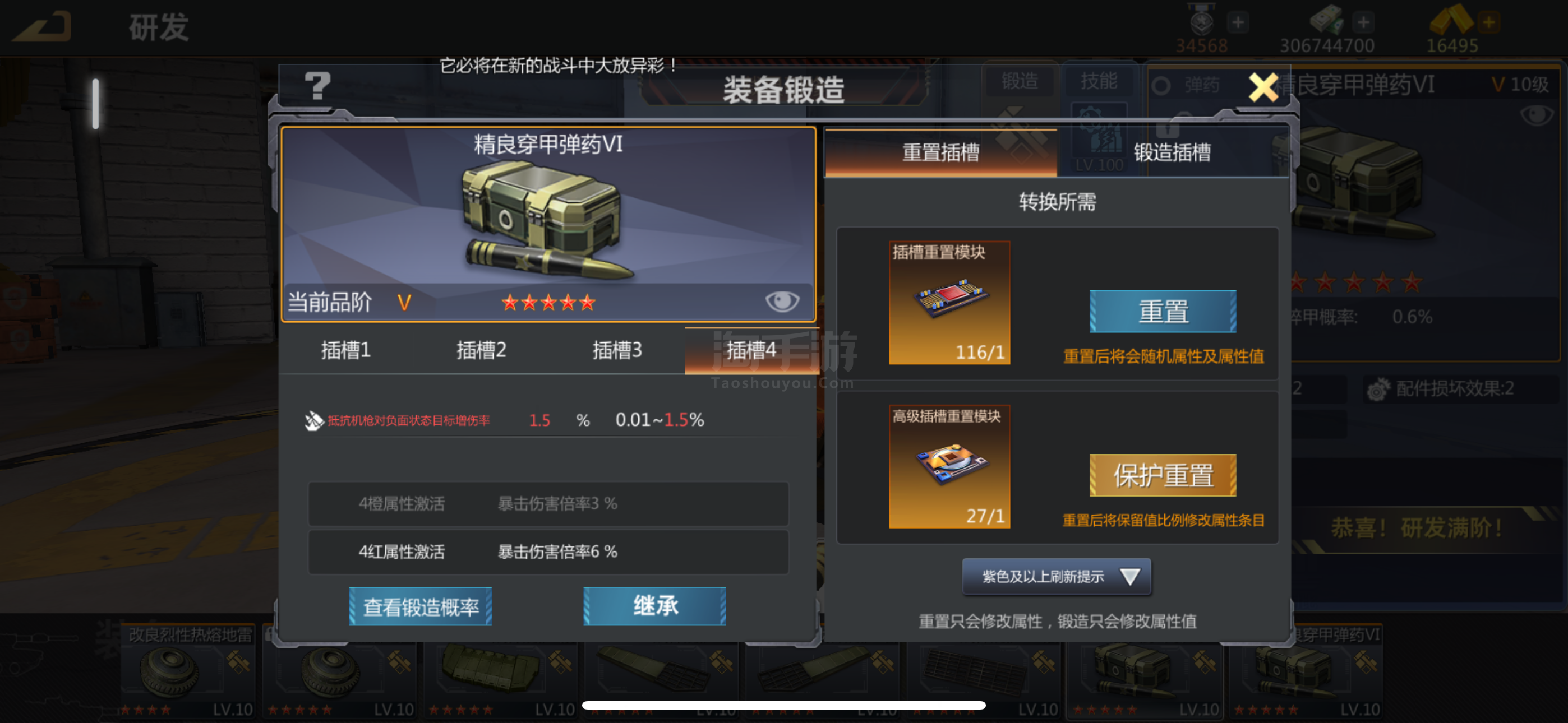Click the blue 重置 button
Viewport: 1568px width, 723px height.
pos(1163,312)
